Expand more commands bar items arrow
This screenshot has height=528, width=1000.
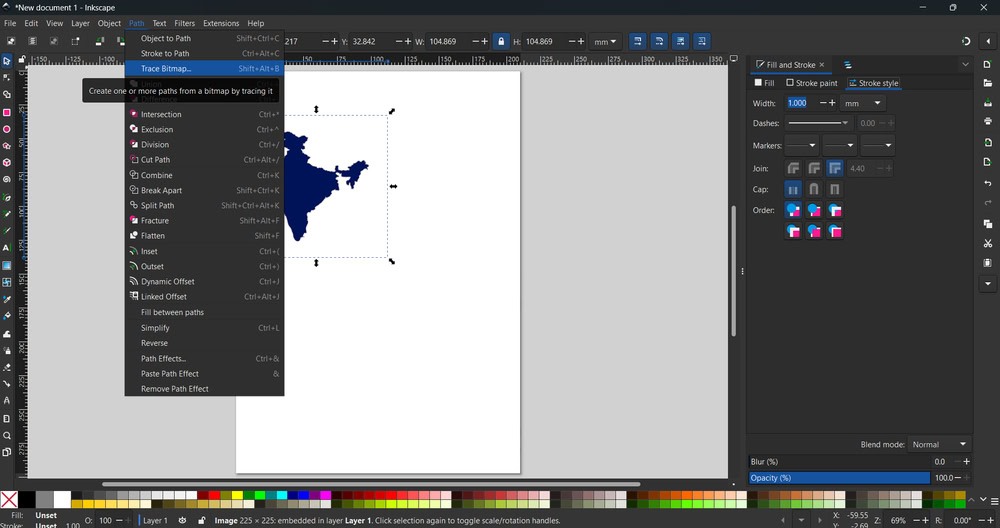coord(988,284)
